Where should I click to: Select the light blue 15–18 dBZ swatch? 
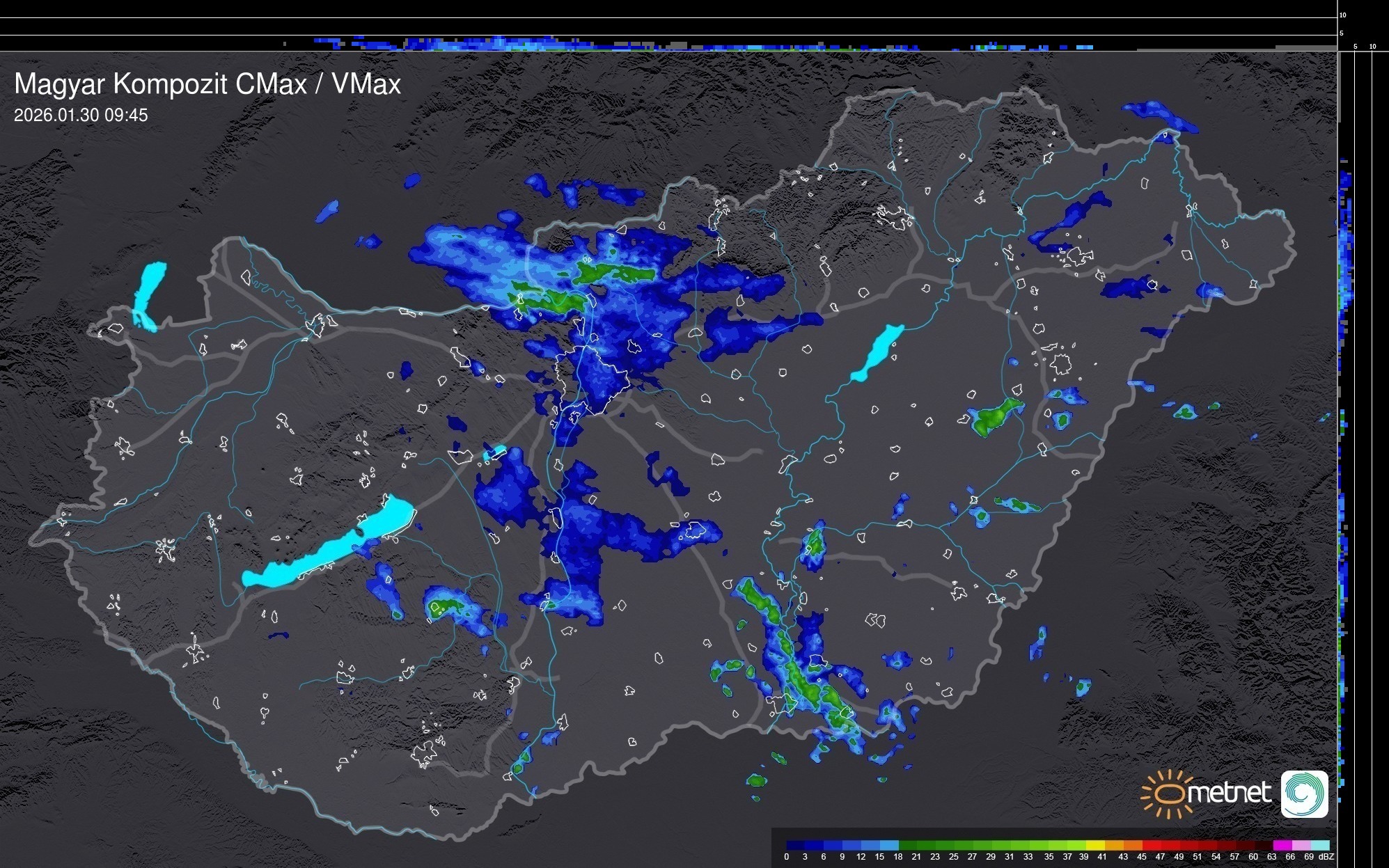pos(889,845)
